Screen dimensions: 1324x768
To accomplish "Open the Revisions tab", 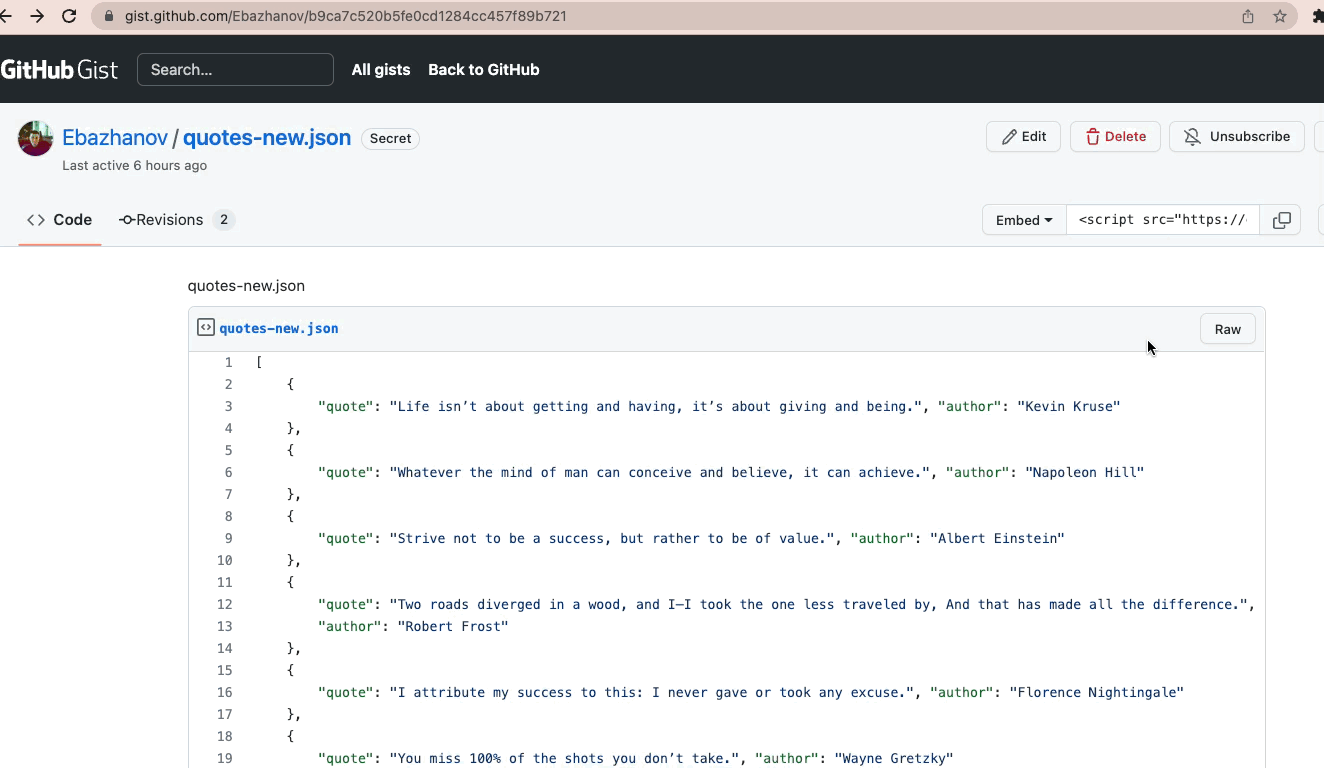I will (176, 220).
